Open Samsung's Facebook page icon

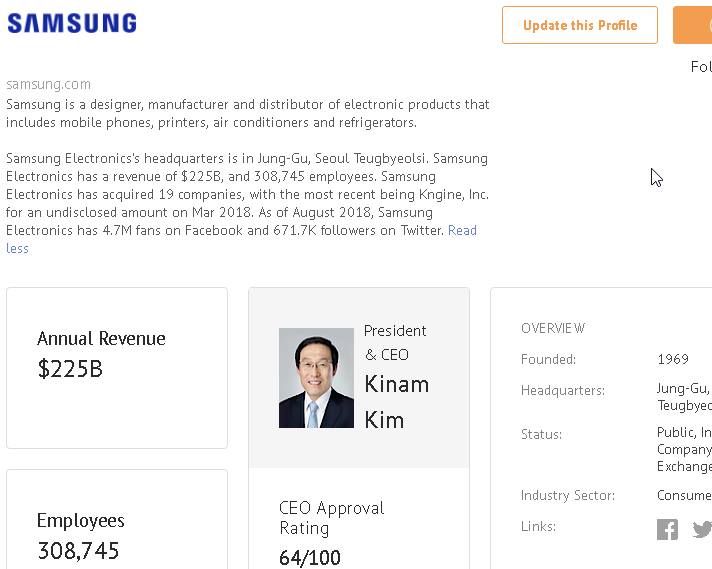click(667, 529)
